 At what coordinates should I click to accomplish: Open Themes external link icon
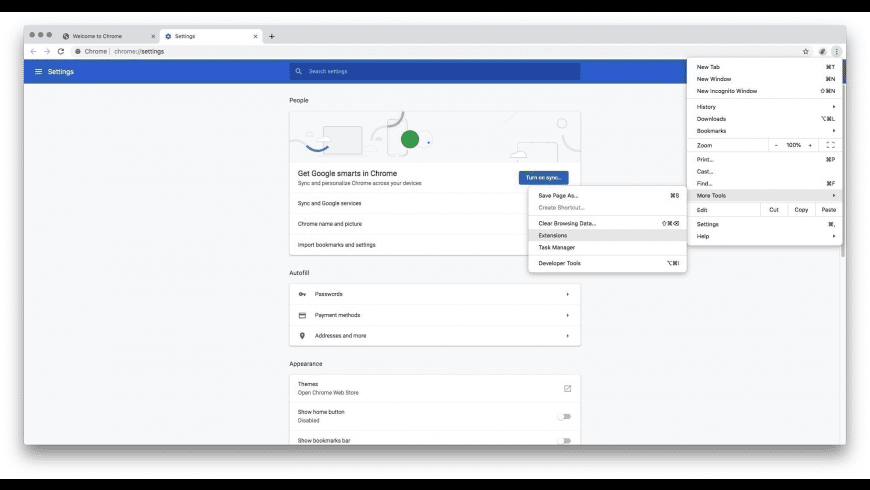[567, 388]
